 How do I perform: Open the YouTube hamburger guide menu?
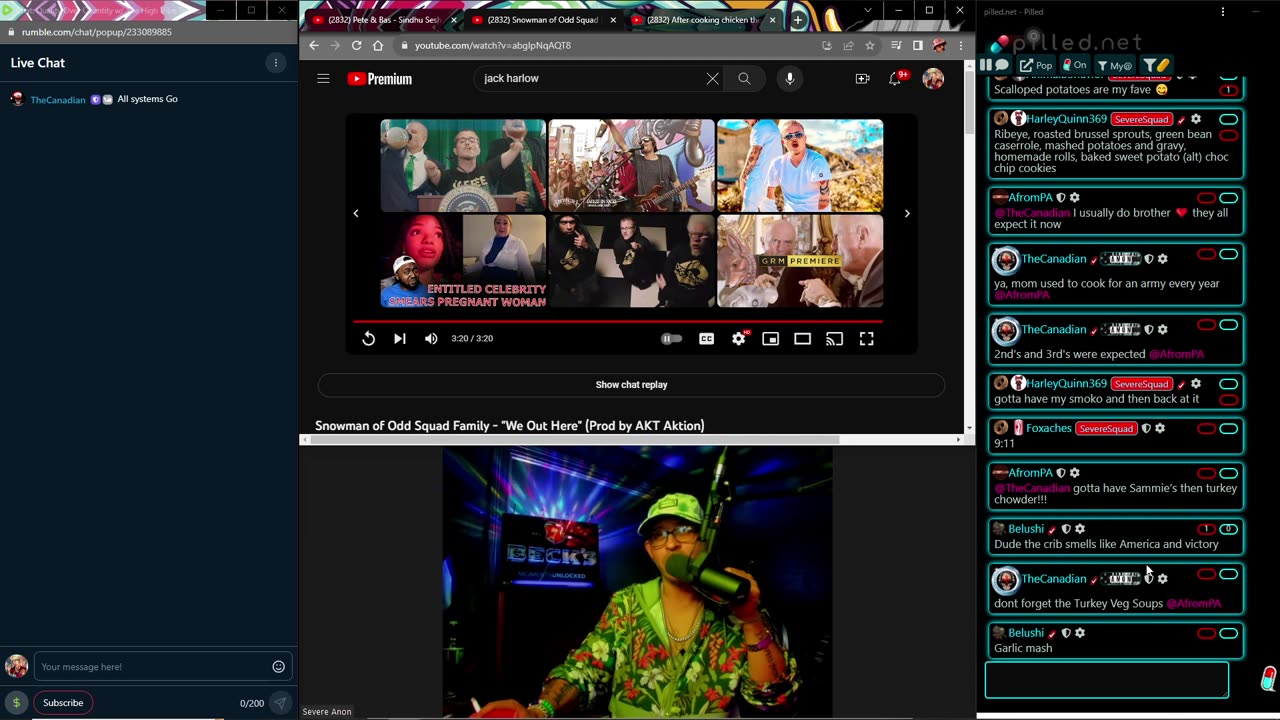(323, 78)
